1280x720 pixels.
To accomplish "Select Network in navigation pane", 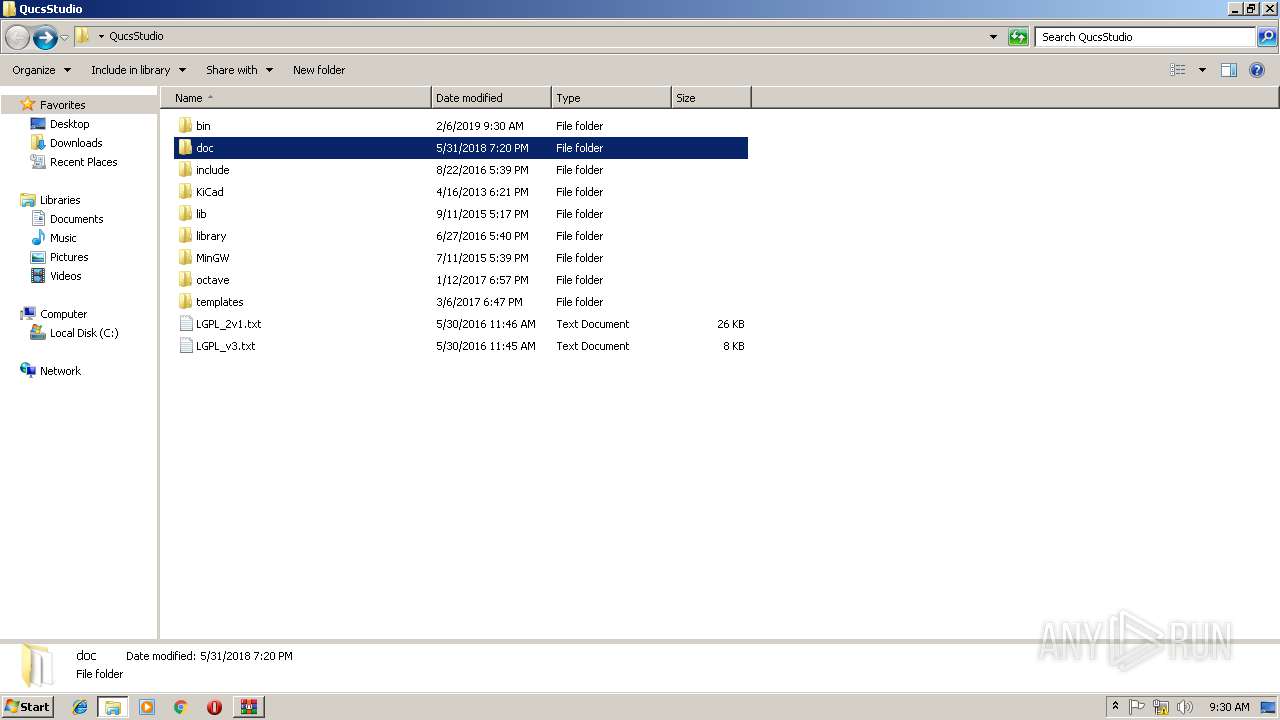I will point(60,371).
